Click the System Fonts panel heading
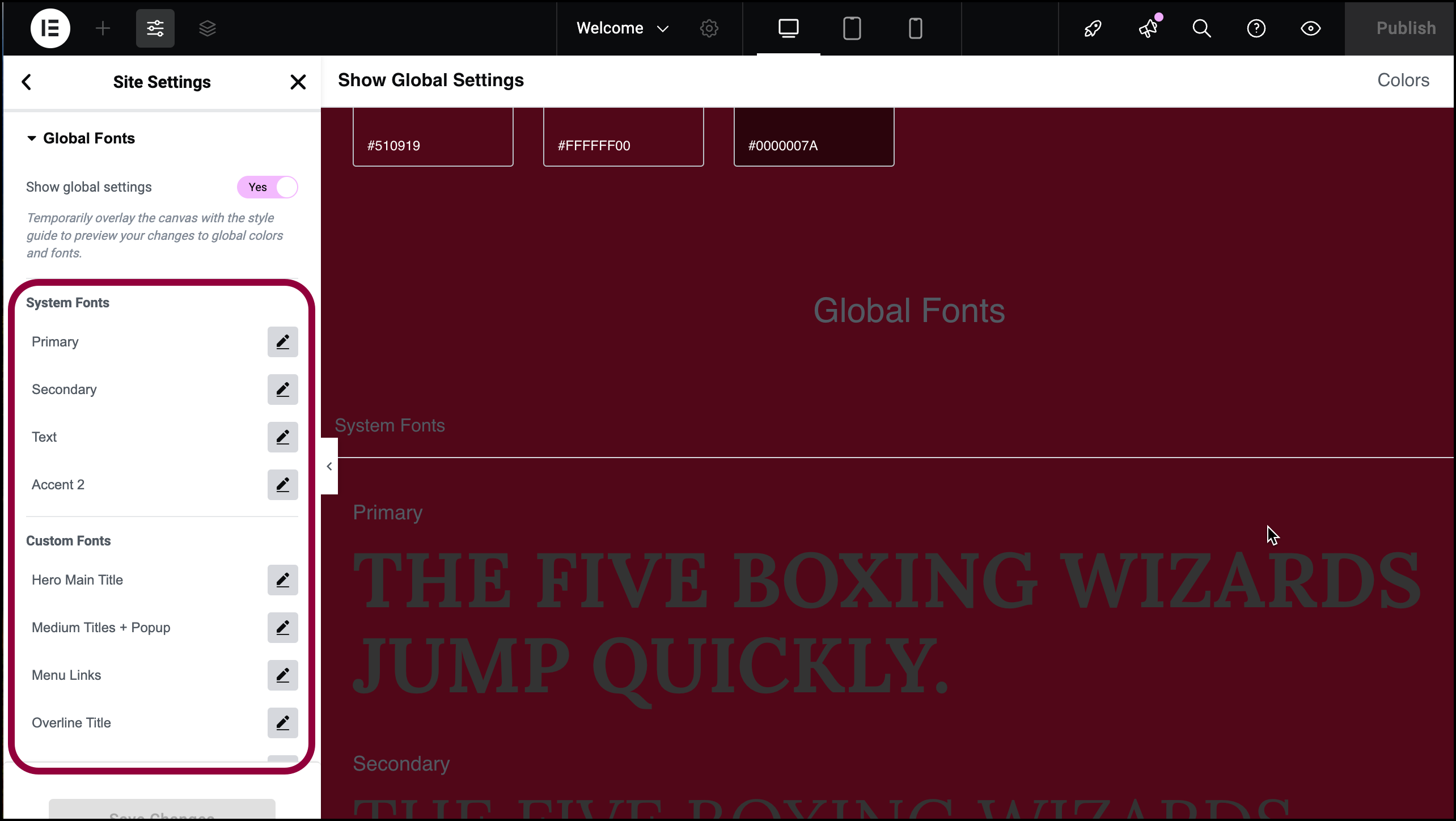This screenshot has width=1456, height=821. click(x=67, y=303)
